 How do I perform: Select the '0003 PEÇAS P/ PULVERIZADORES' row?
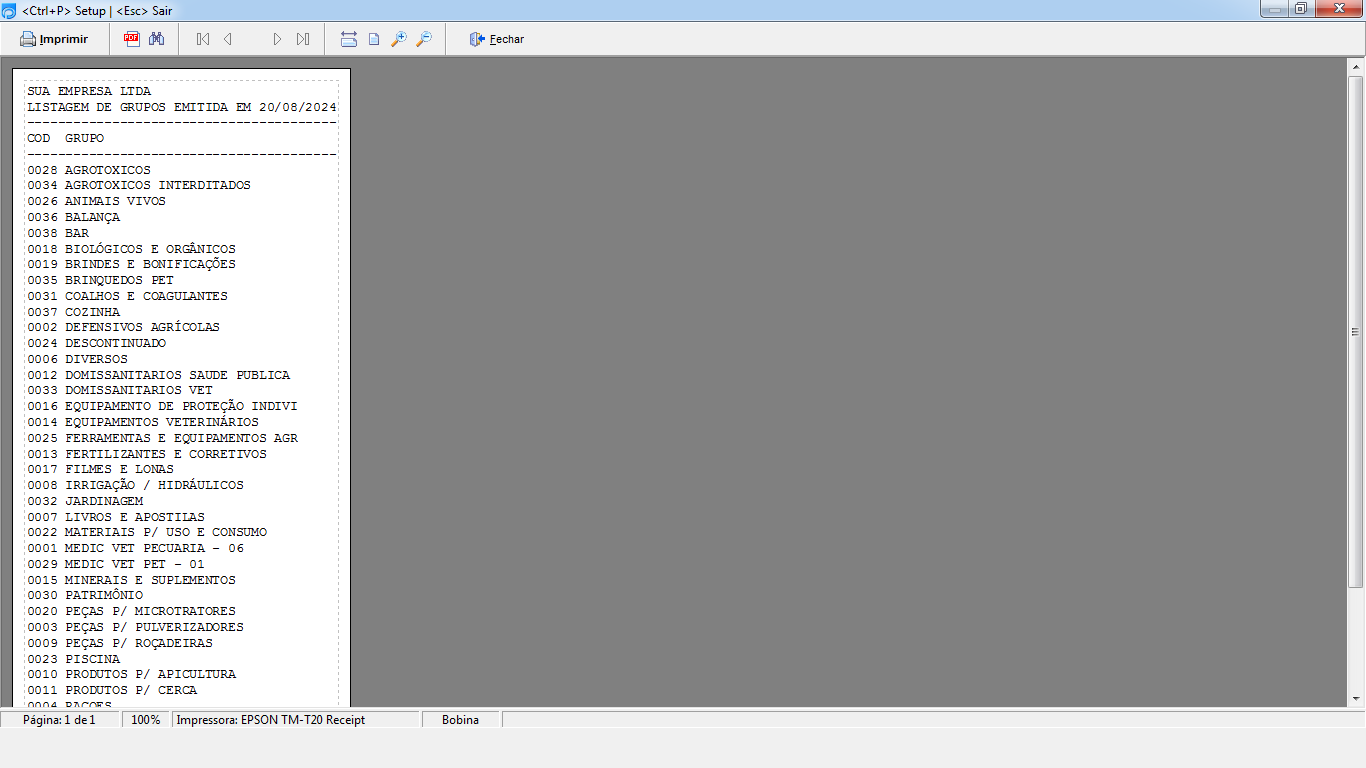tap(136, 627)
